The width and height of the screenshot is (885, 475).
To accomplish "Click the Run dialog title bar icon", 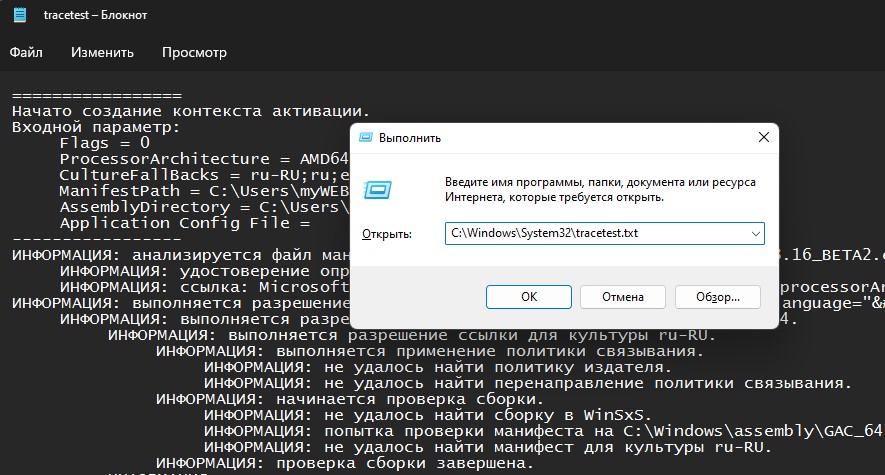I will [366, 138].
